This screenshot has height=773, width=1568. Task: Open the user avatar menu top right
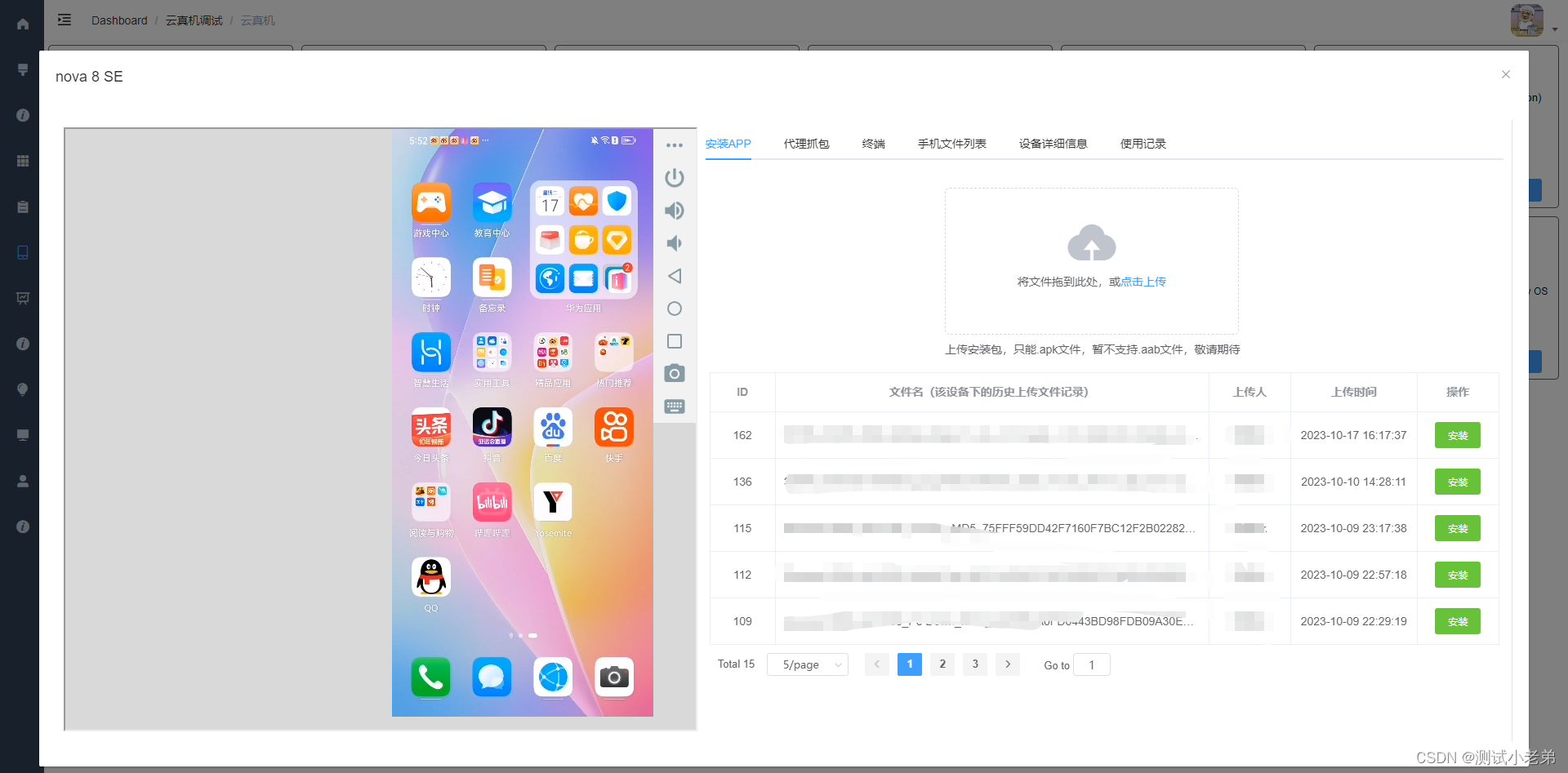click(x=1526, y=20)
